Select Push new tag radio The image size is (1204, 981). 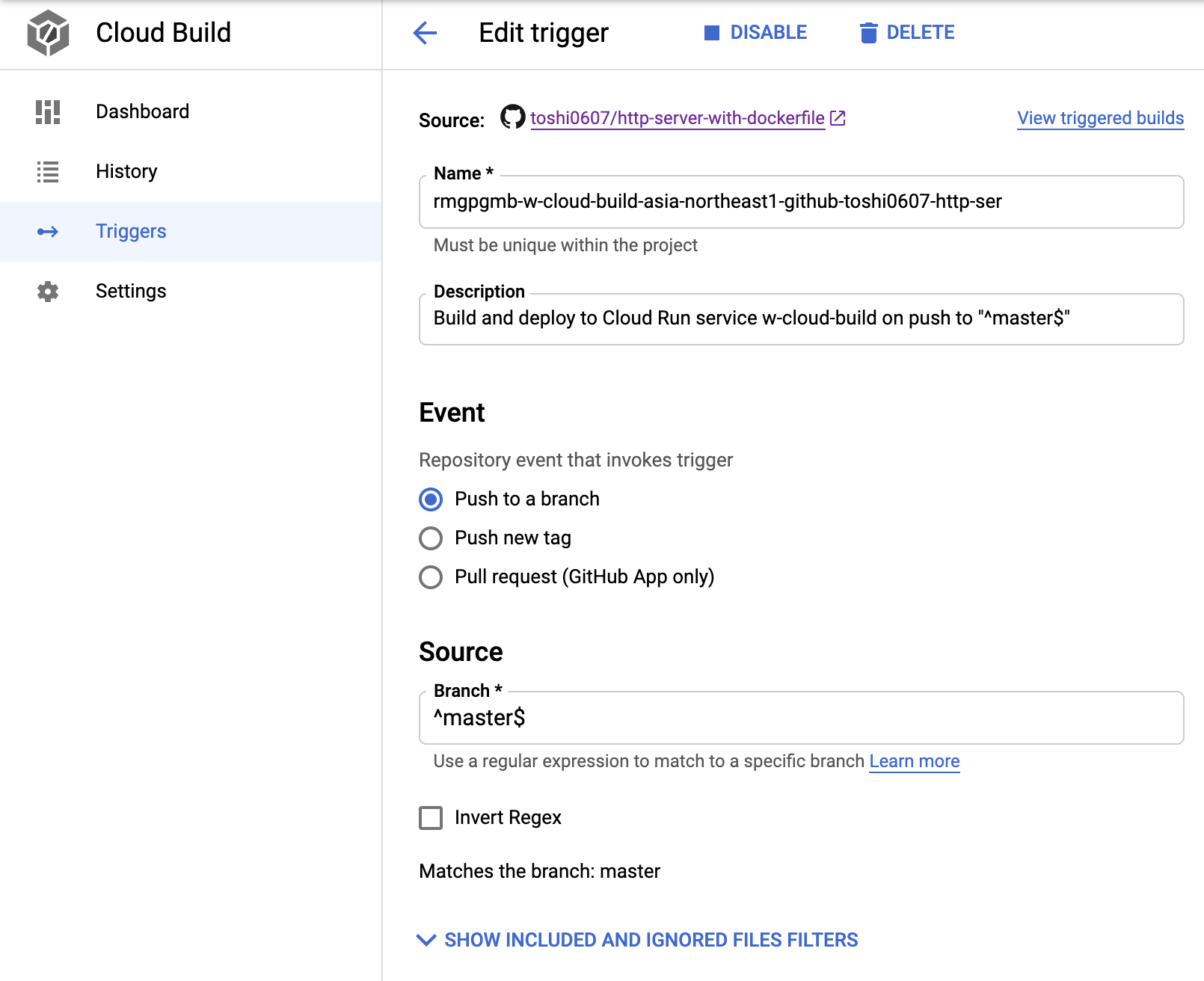[431, 538]
